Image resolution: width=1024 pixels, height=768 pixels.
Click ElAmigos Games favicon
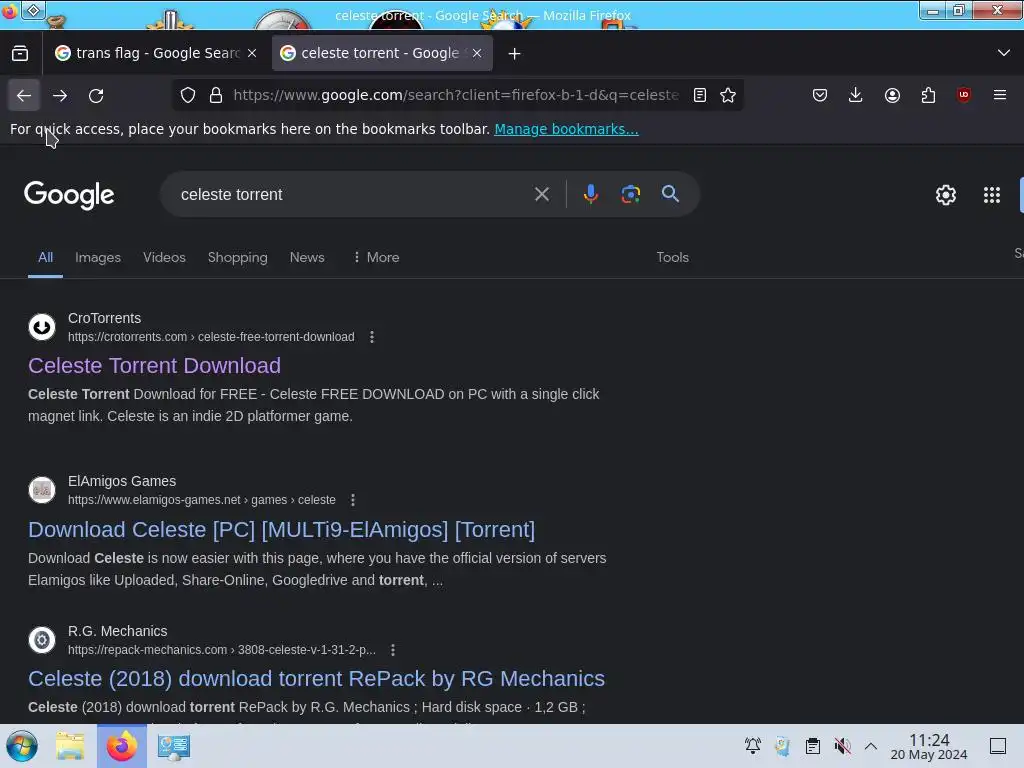click(42, 490)
